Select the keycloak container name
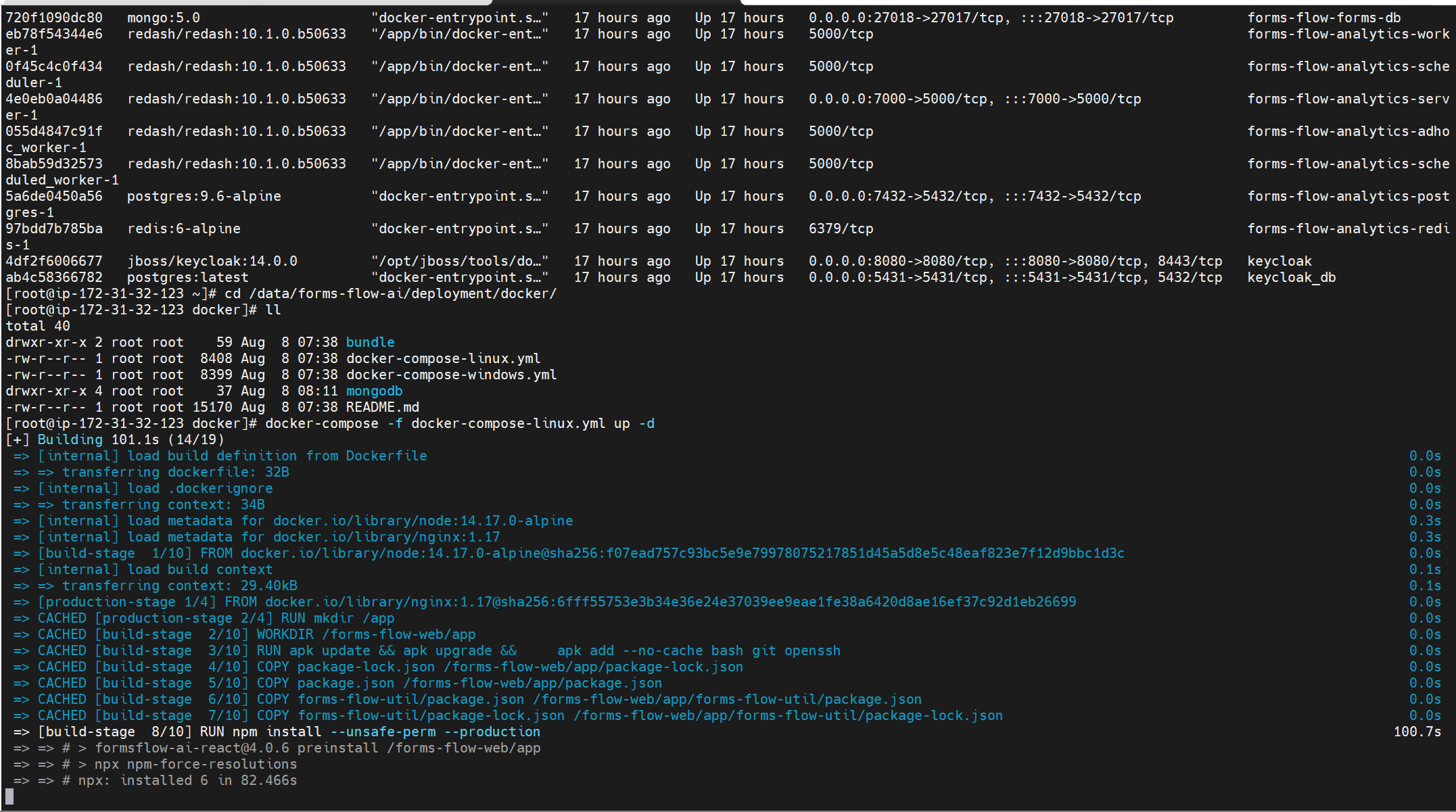This screenshot has height=812, width=1456. tap(1279, 260)
